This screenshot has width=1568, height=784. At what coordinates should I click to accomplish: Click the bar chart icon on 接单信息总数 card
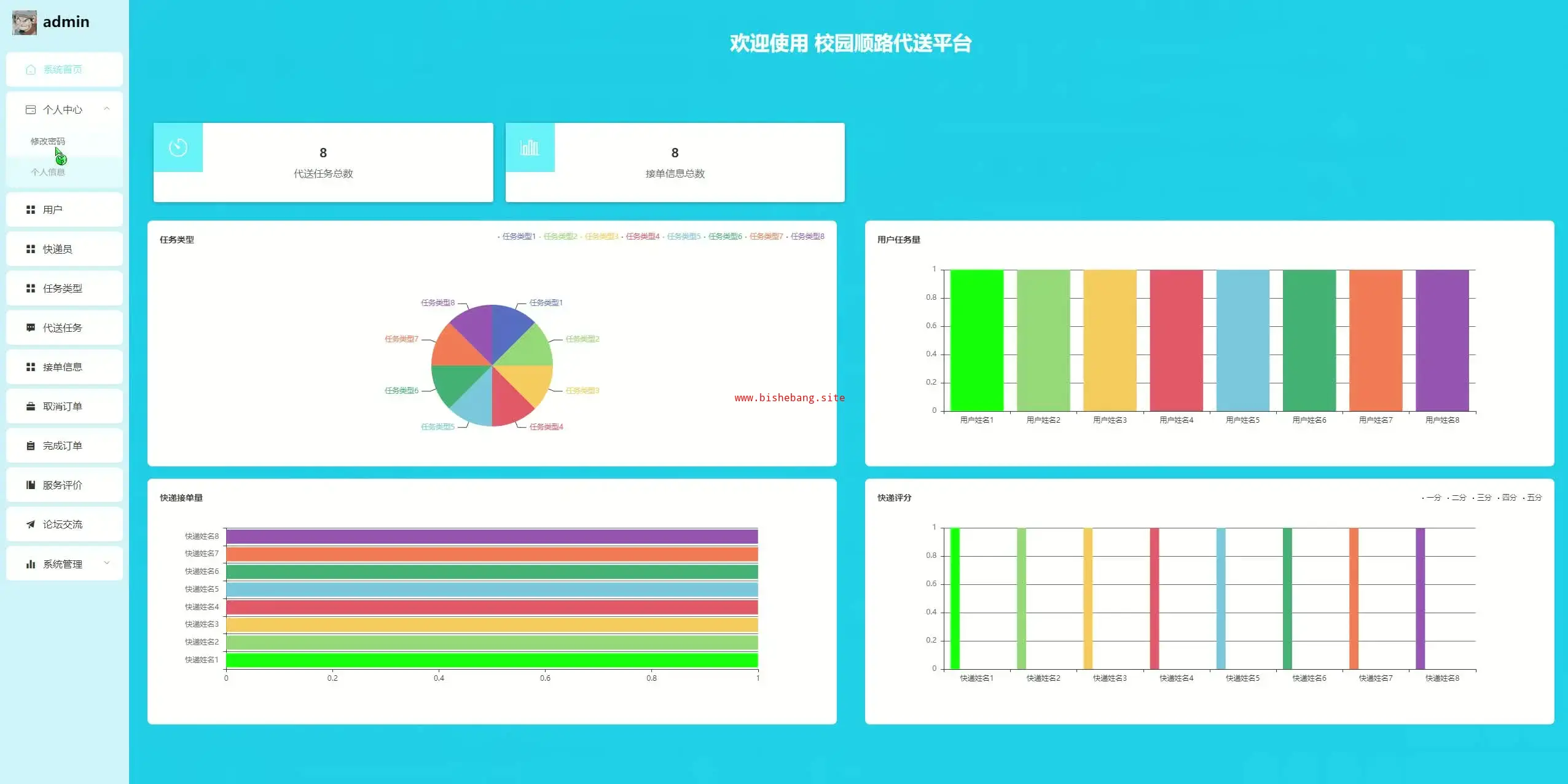tap(530, 148)
